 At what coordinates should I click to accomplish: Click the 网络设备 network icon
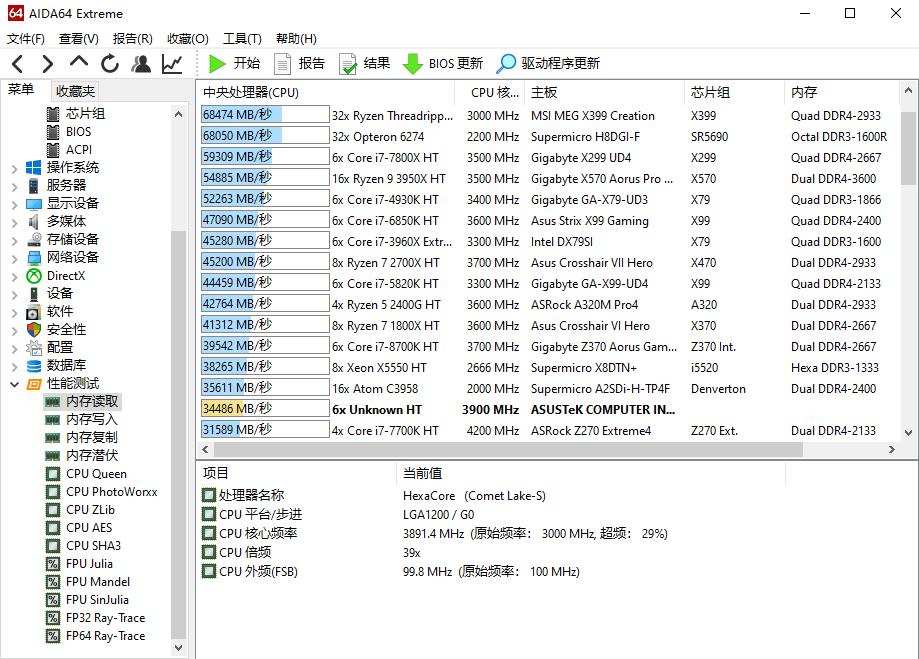point(33,258)
